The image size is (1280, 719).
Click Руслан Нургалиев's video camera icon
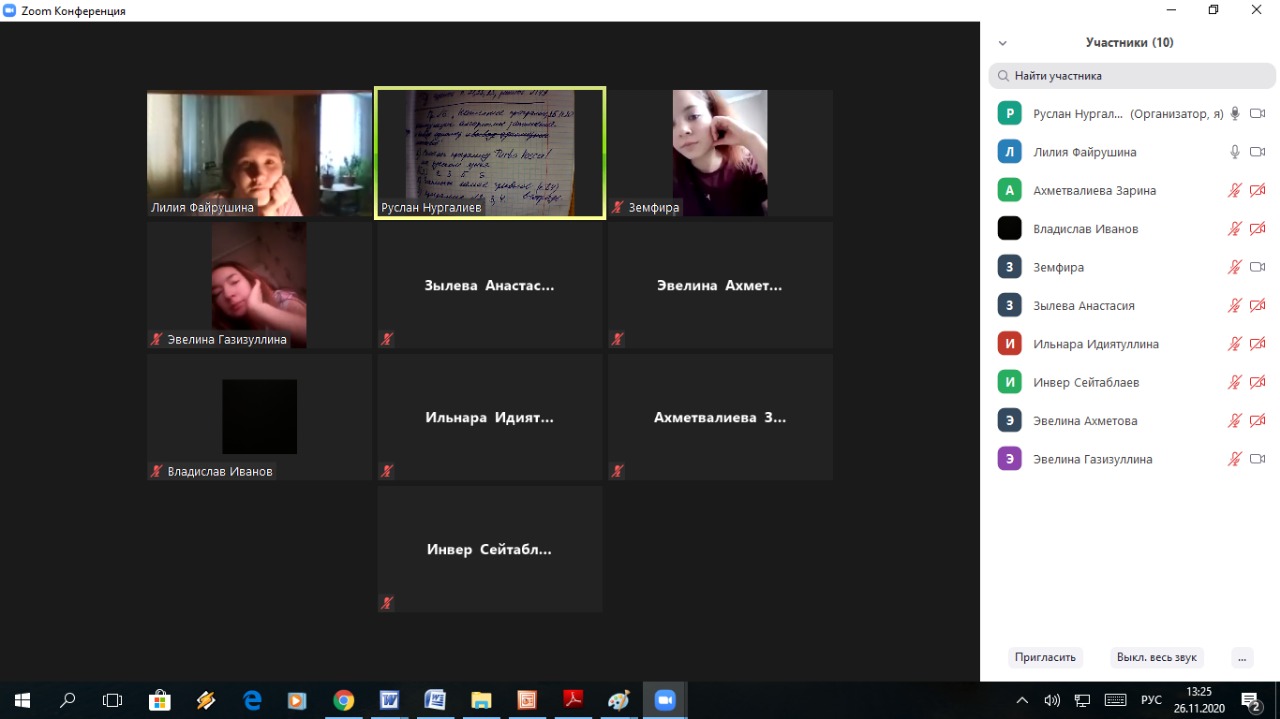[x=1258, y=114]
